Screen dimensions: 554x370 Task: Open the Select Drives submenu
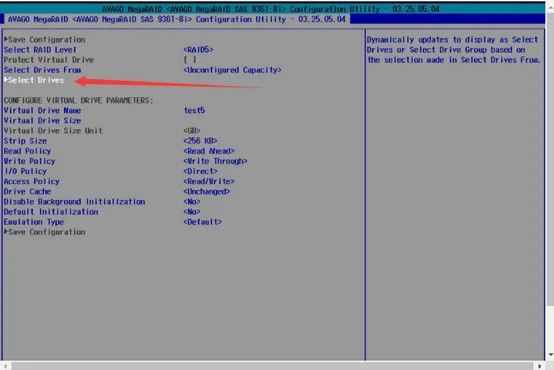(x=34, y=80)
